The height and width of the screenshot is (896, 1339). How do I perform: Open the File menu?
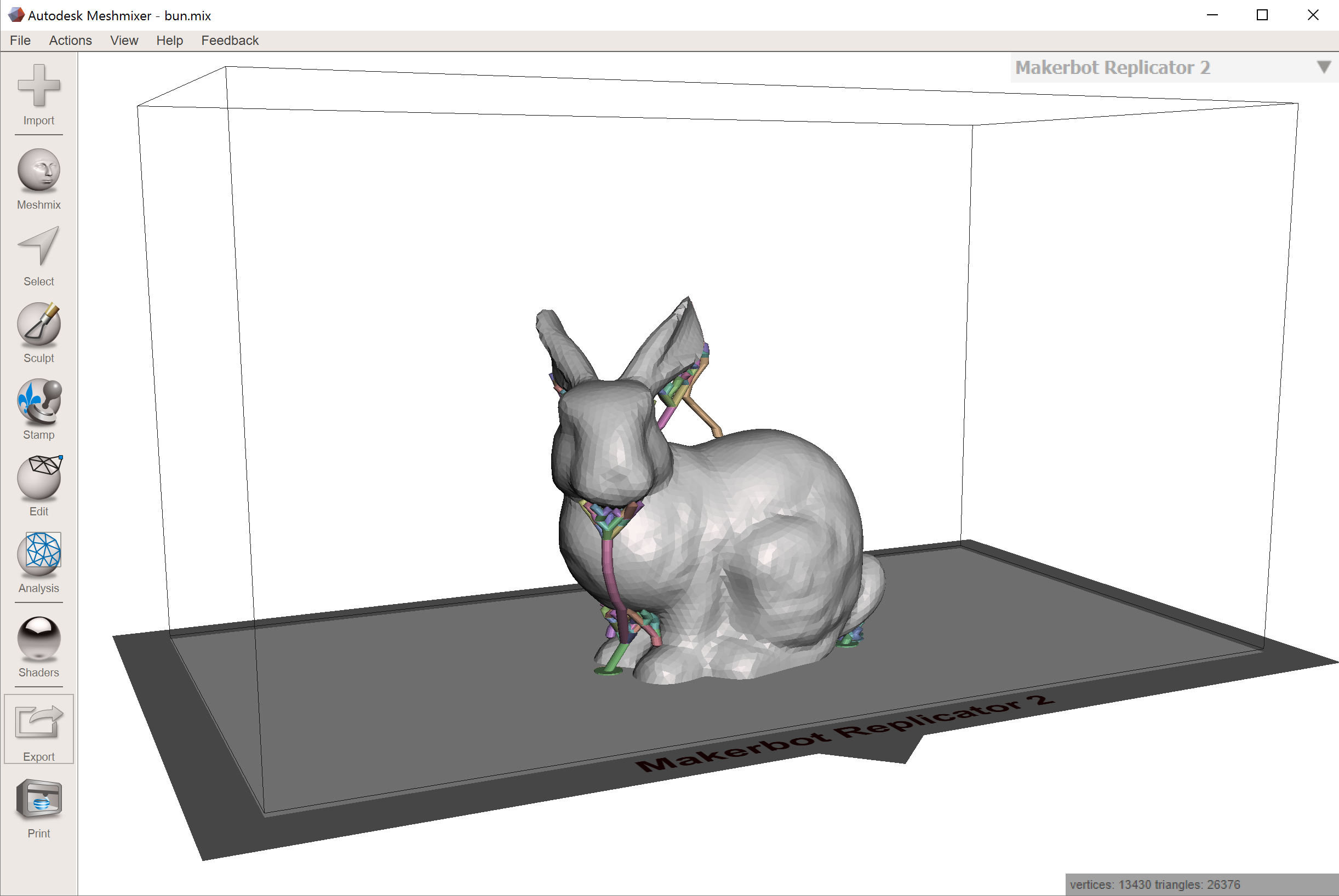pyautogui.click(x=20, y=41)
